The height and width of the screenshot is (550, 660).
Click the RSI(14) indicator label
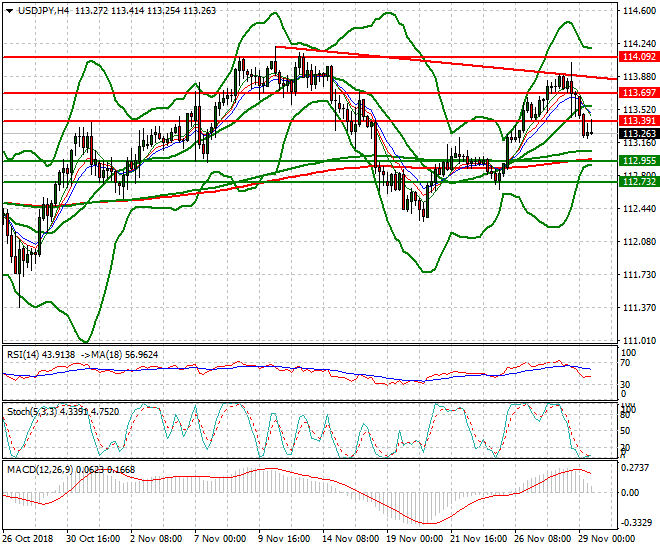click(25, 353)
